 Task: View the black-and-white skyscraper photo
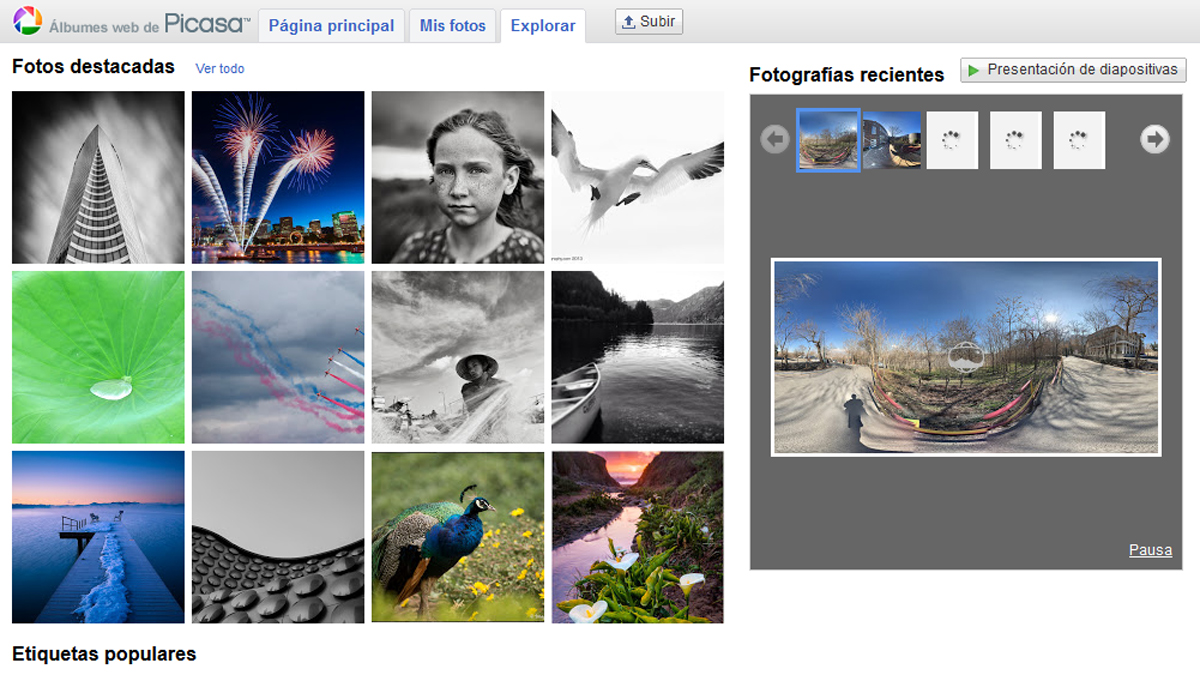(98, 177)
